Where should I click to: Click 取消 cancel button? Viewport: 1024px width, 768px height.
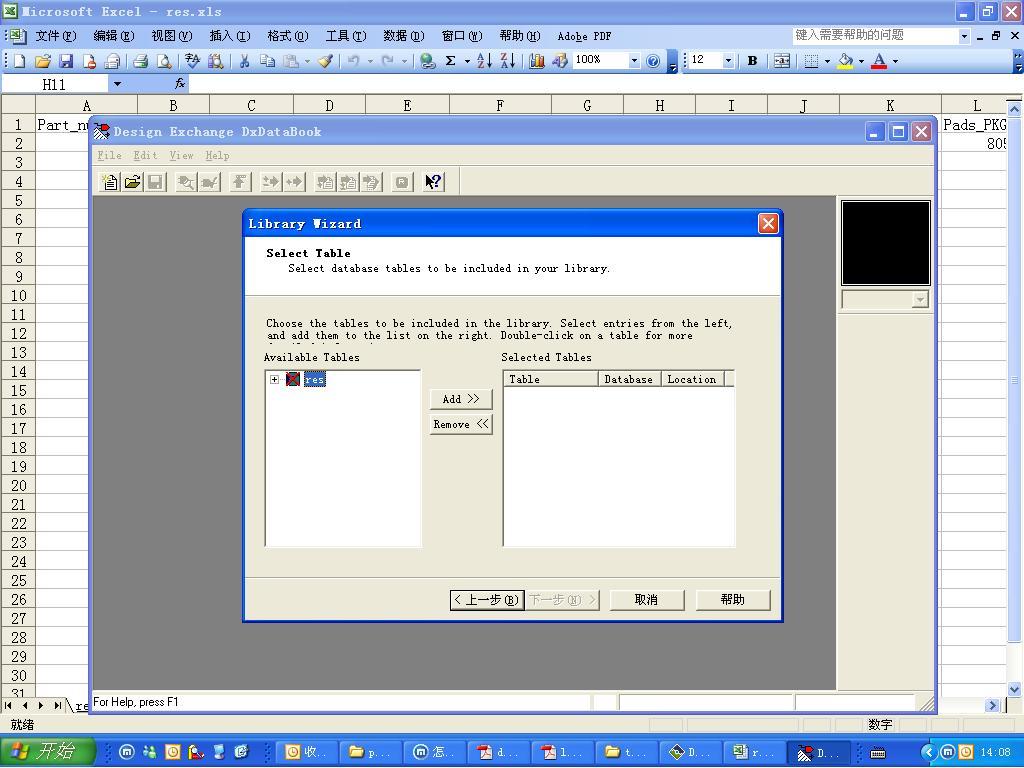click(x=647, y=600)
